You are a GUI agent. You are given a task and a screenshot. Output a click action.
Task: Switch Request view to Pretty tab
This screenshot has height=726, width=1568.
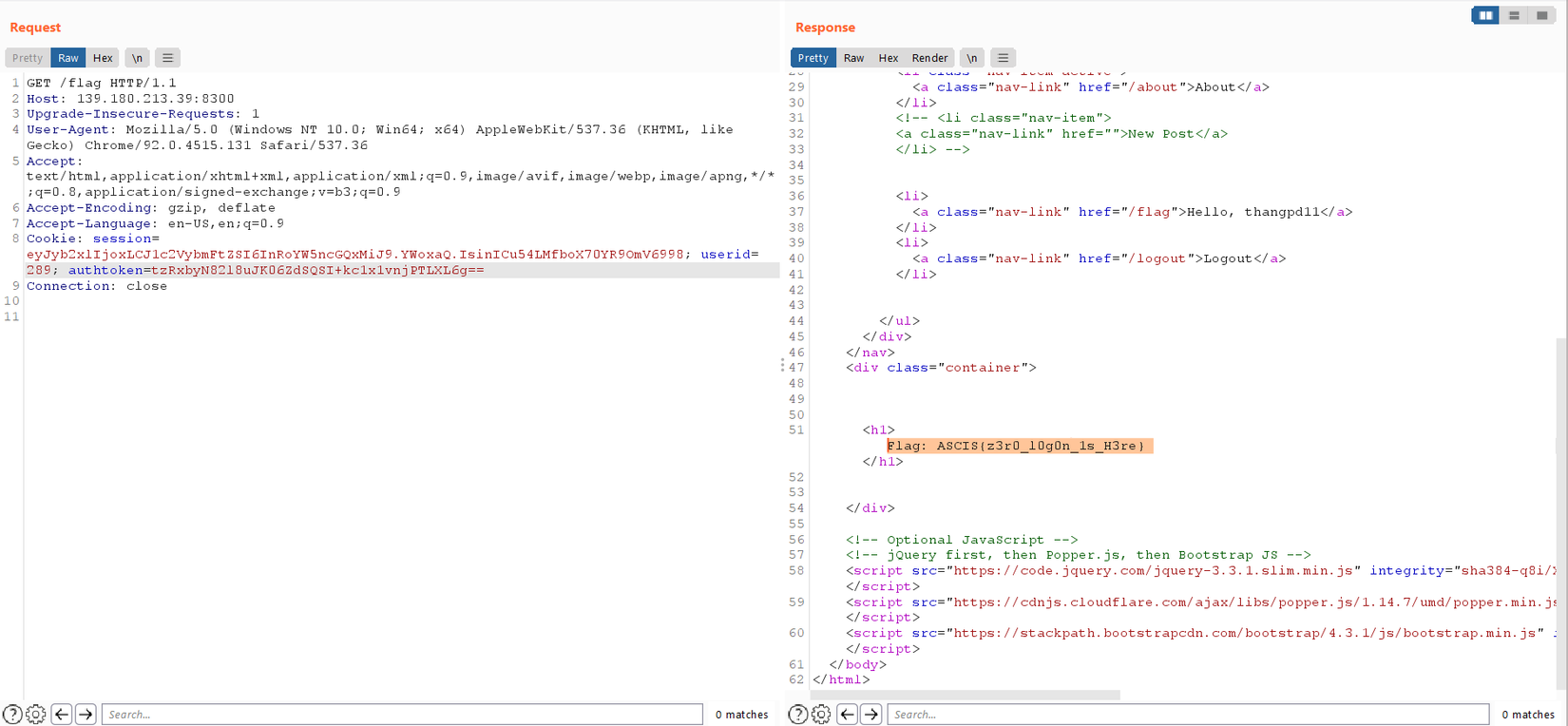(28, 58)
